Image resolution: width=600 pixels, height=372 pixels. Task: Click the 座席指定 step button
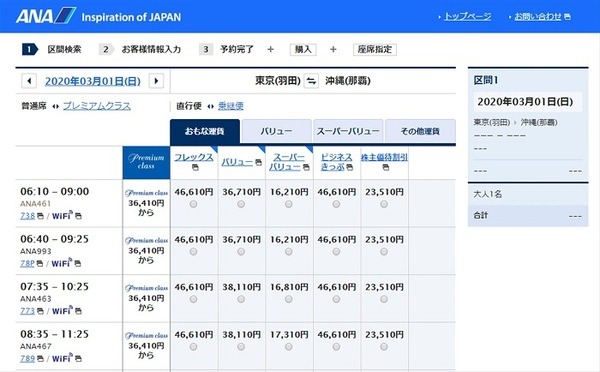click(375, 49)
